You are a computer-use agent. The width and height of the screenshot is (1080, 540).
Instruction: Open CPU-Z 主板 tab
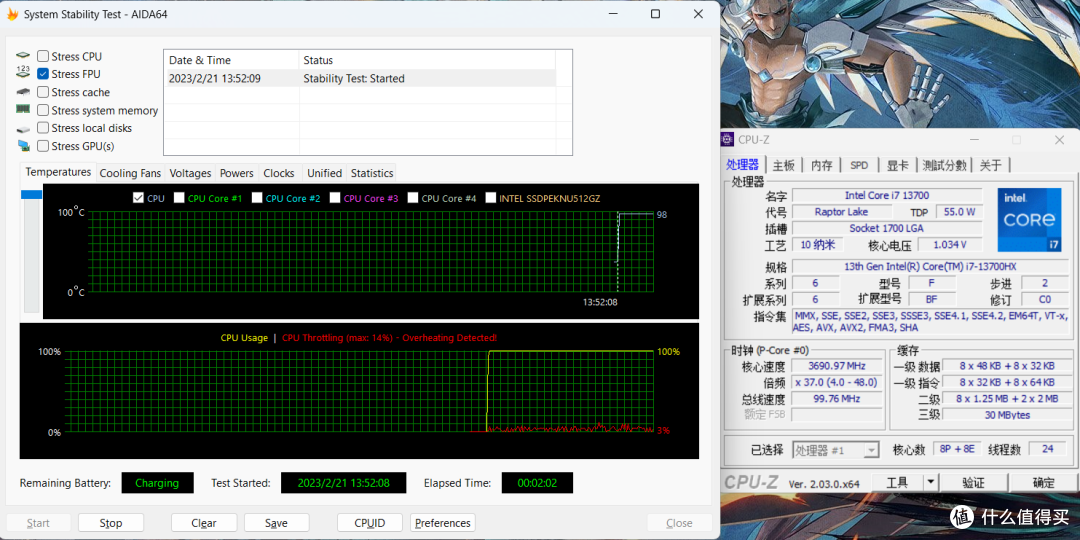click(783, 165)
